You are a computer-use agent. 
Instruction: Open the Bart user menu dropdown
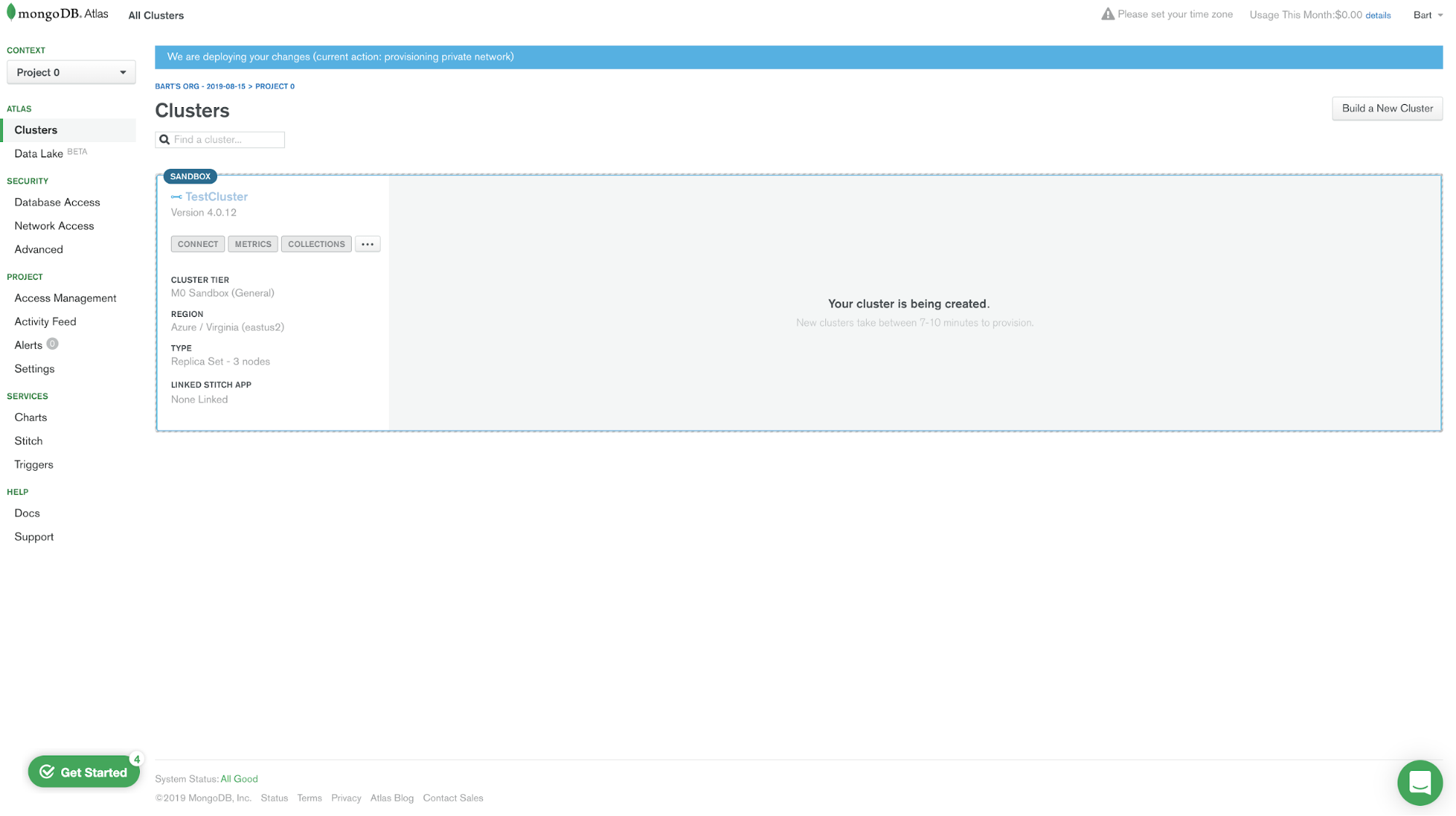1428,15
